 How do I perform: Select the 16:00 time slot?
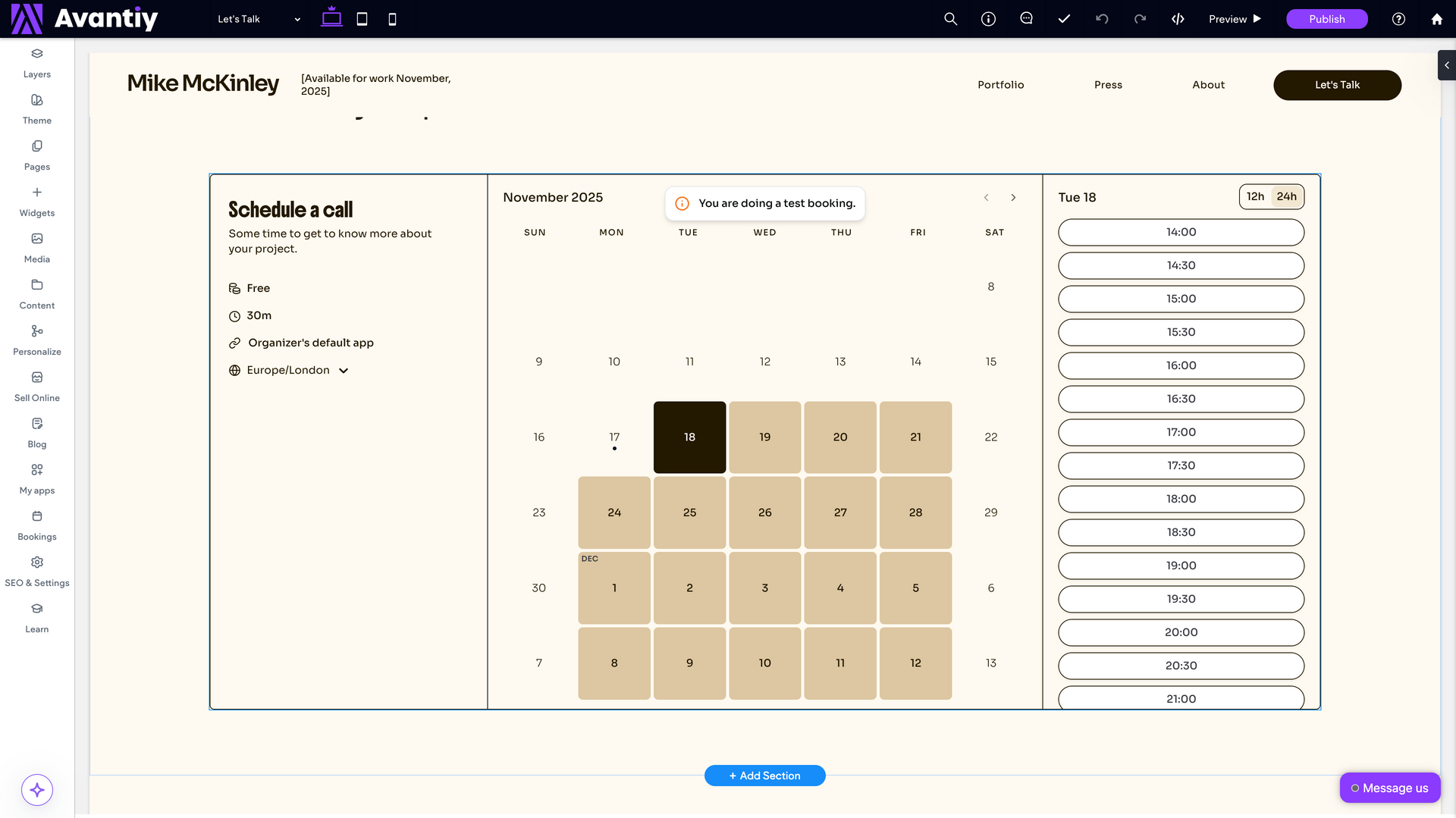(x=1181, y=365)
